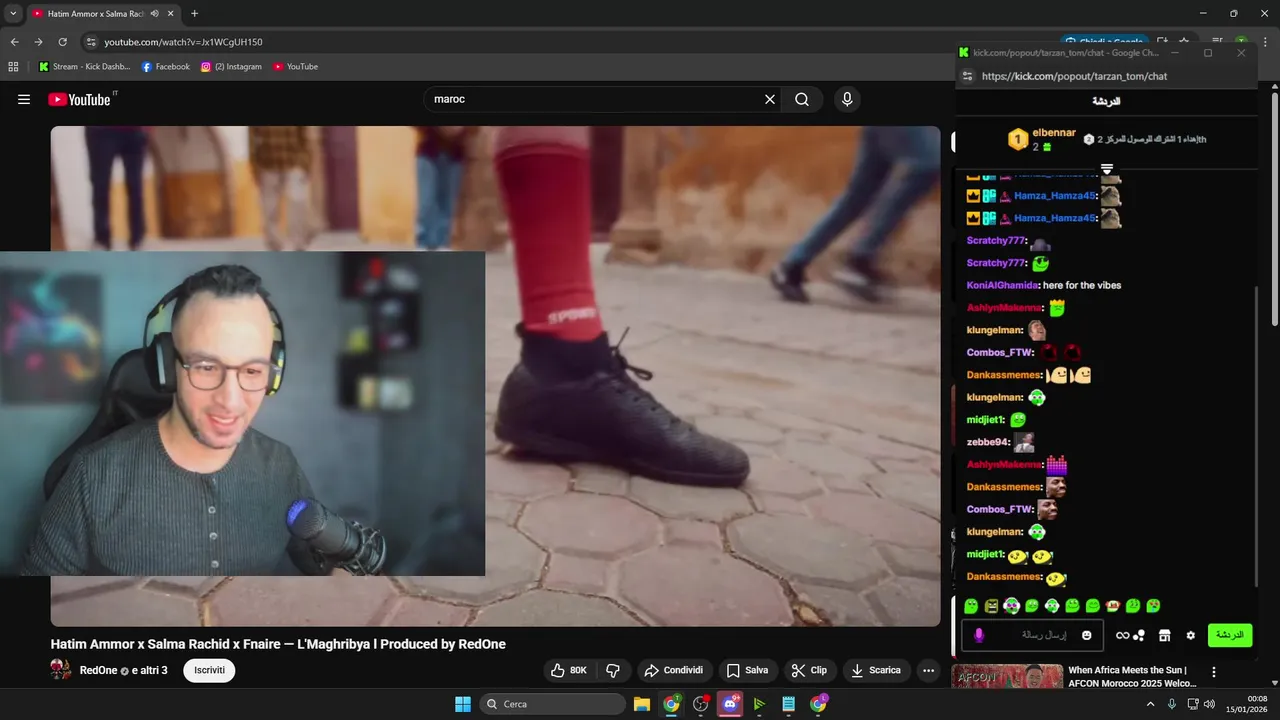
Task: Open the YouTube hamburger guide menu
Action: 24,99
